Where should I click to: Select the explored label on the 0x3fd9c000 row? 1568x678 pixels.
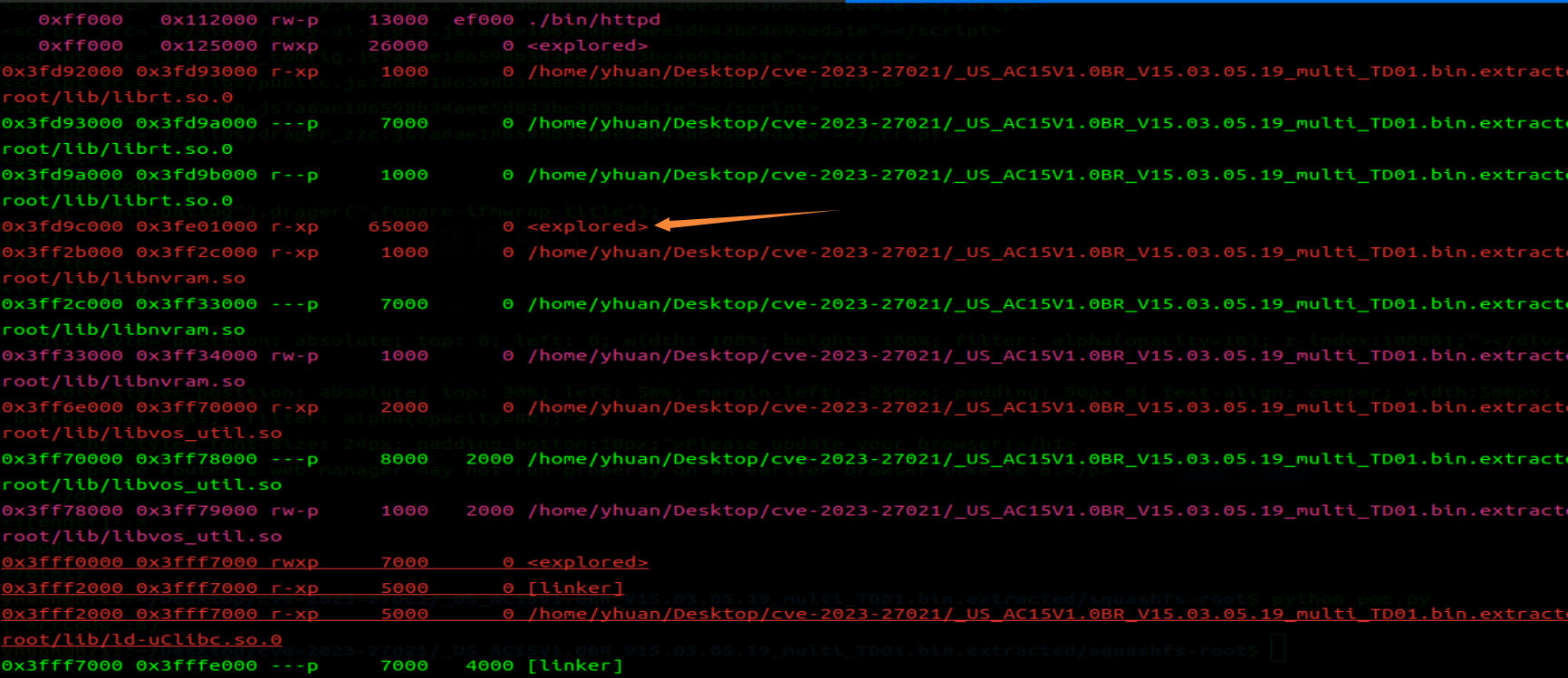pyautogui.click(x=588, y=226)
